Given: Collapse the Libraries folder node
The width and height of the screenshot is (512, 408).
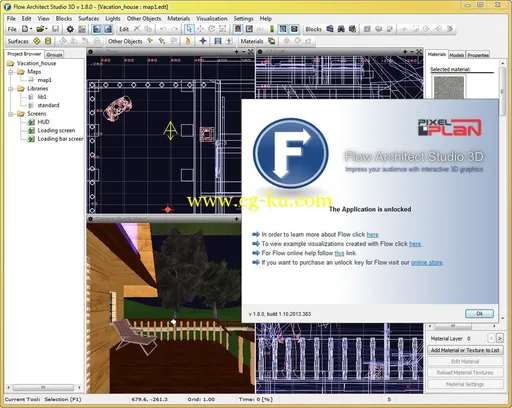Looking at the screenshot, I should [11, 89].
